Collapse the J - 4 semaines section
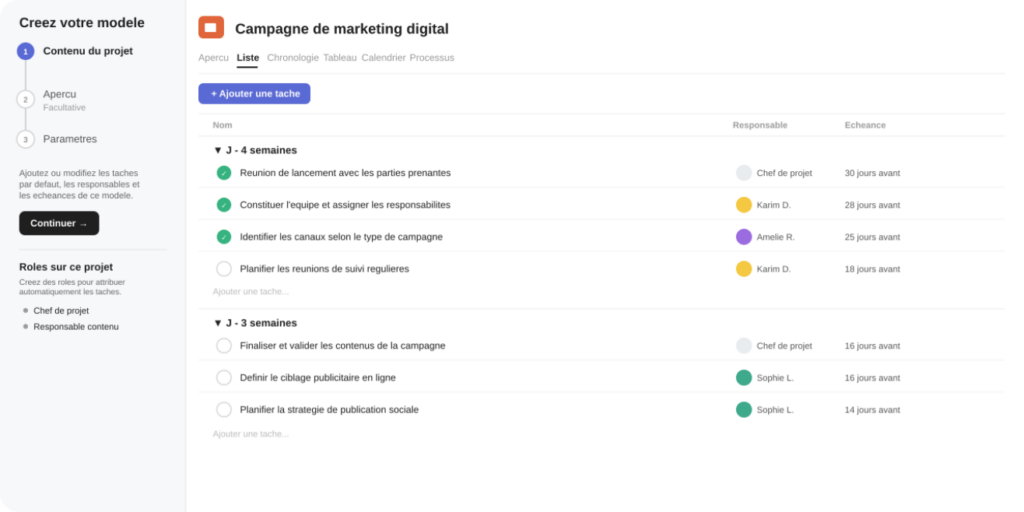The image size is (1024, 512). [218, 150]
